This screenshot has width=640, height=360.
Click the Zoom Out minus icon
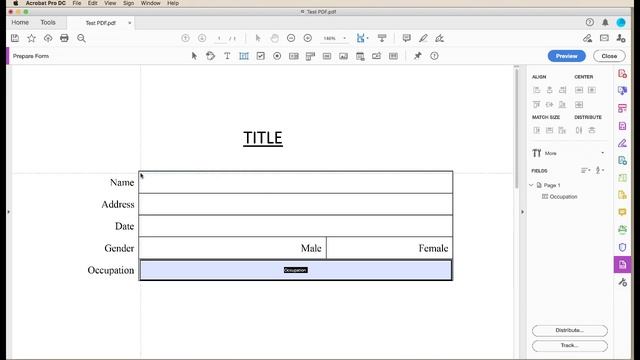[x=291, y=38]
